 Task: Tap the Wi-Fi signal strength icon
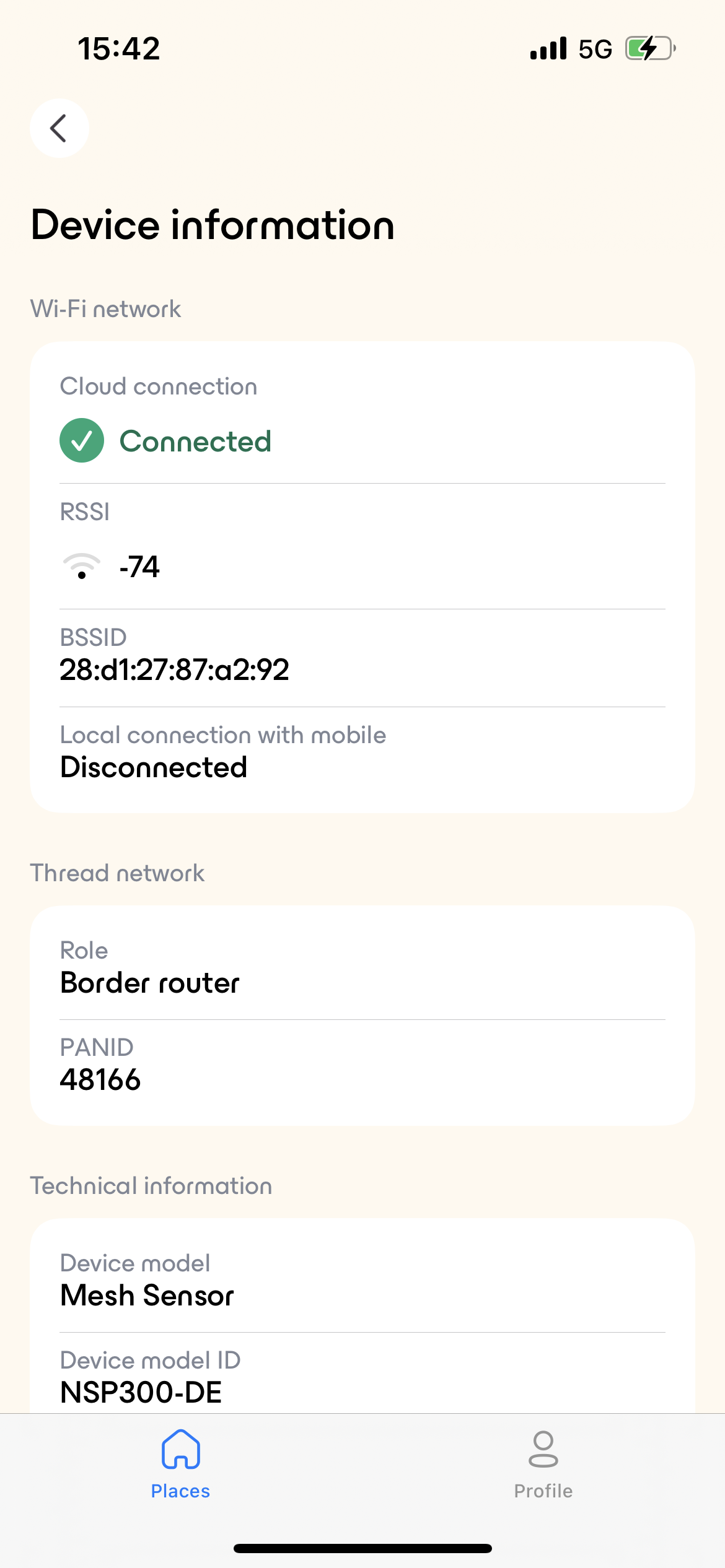click(81, 565)
